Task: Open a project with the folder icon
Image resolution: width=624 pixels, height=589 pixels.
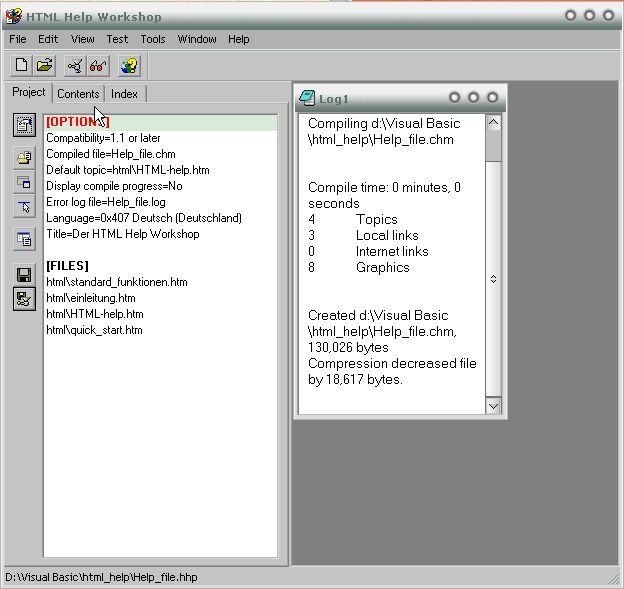Action: (45, 66)
